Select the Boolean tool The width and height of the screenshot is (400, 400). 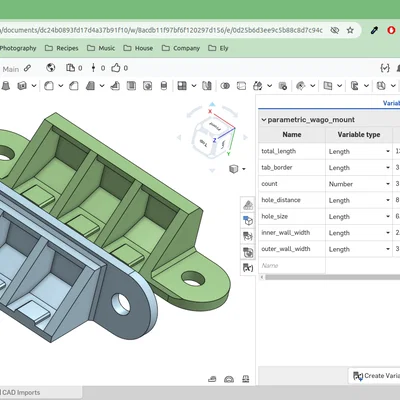pos(225,86)
